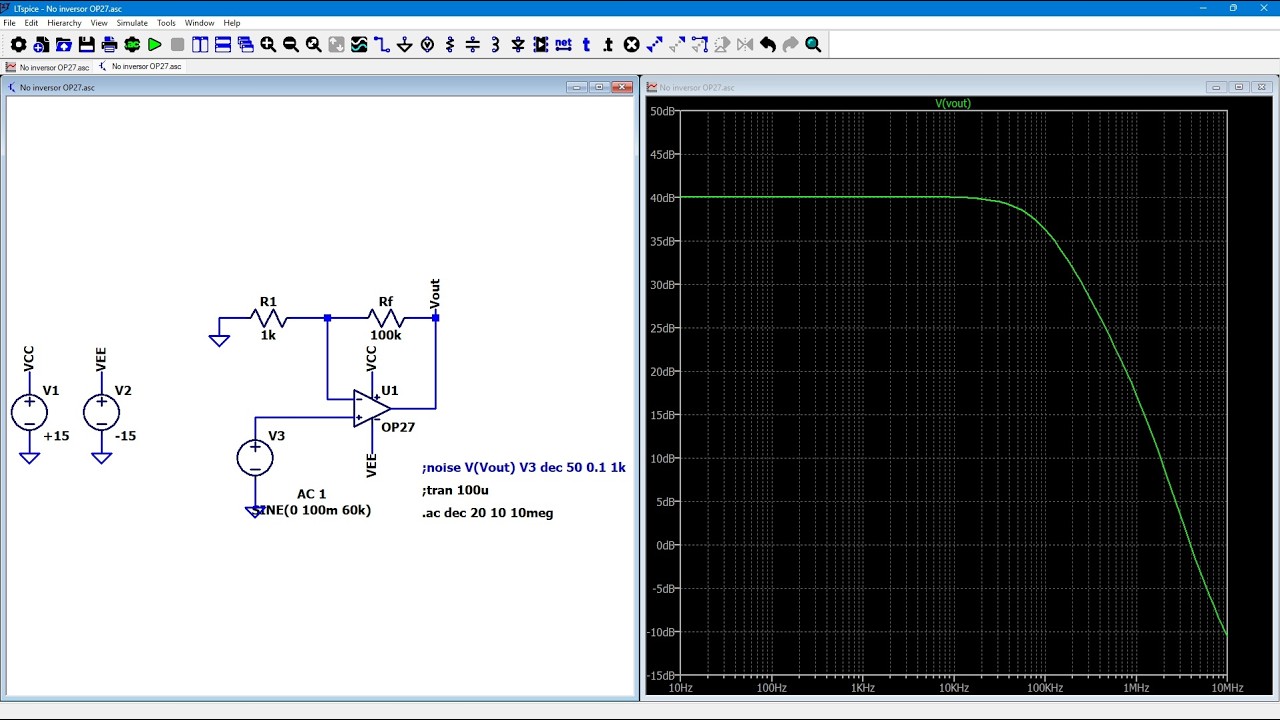Select the Duplicate tool
Image resolution: width=1280 pixels, height=720 pixels.
tap(654, 44)
